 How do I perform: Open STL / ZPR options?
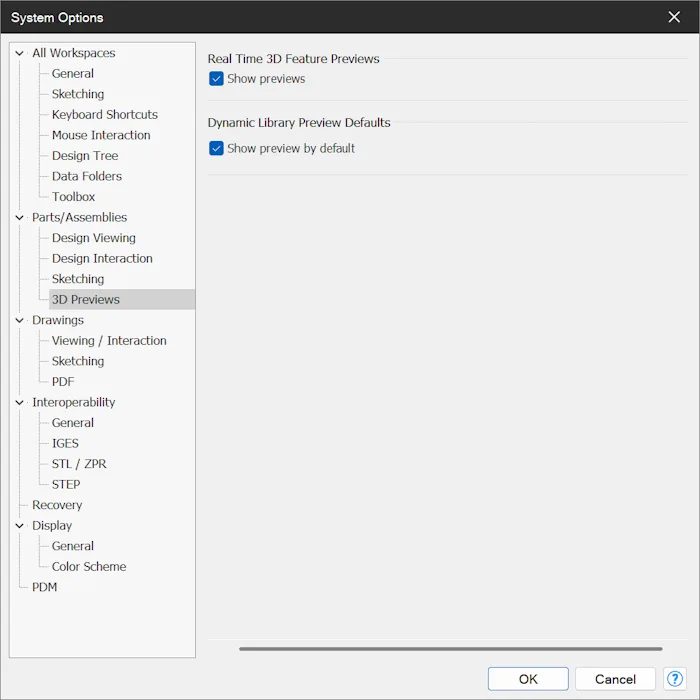[x=79, y=463]
